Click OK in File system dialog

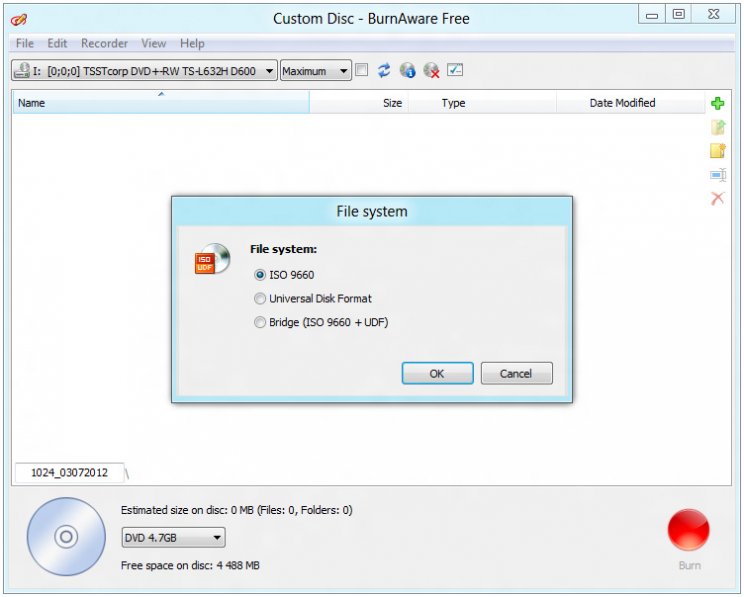[437, 373]
